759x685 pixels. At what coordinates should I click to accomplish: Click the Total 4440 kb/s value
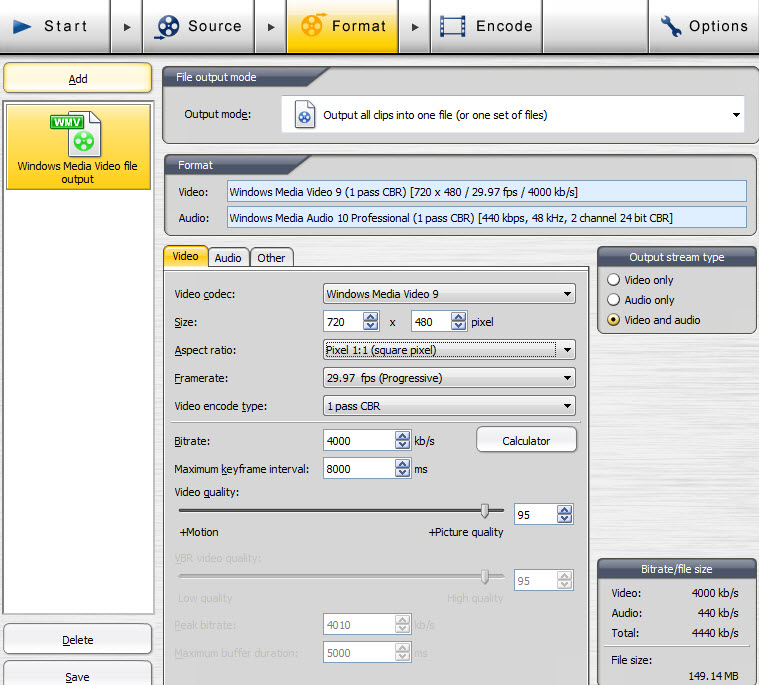pos(715,633)
